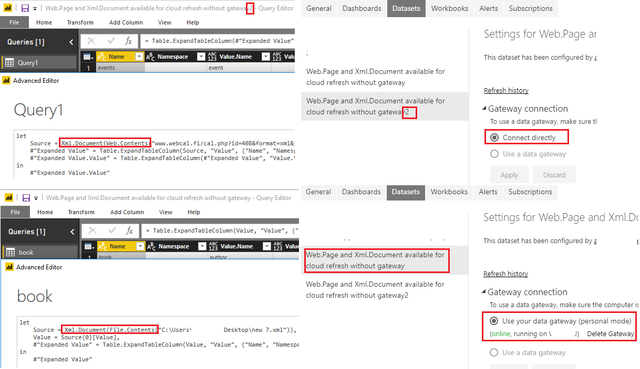640x369 pixels.
Task: Collapse Queries [1] pane in top editor
Action: (71, 42)
